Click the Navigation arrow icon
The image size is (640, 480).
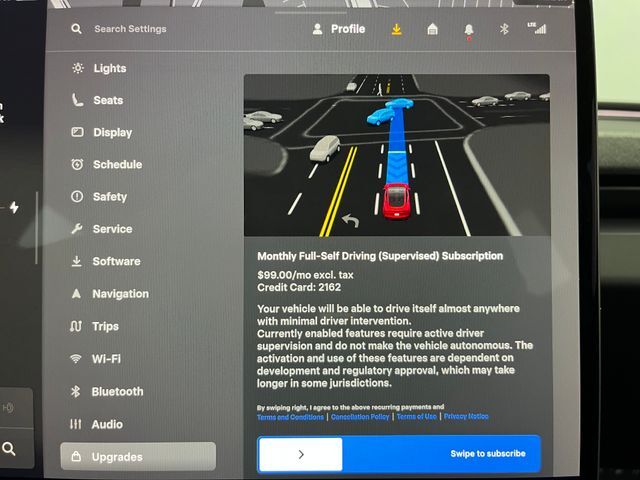click(x=76, y=293)
